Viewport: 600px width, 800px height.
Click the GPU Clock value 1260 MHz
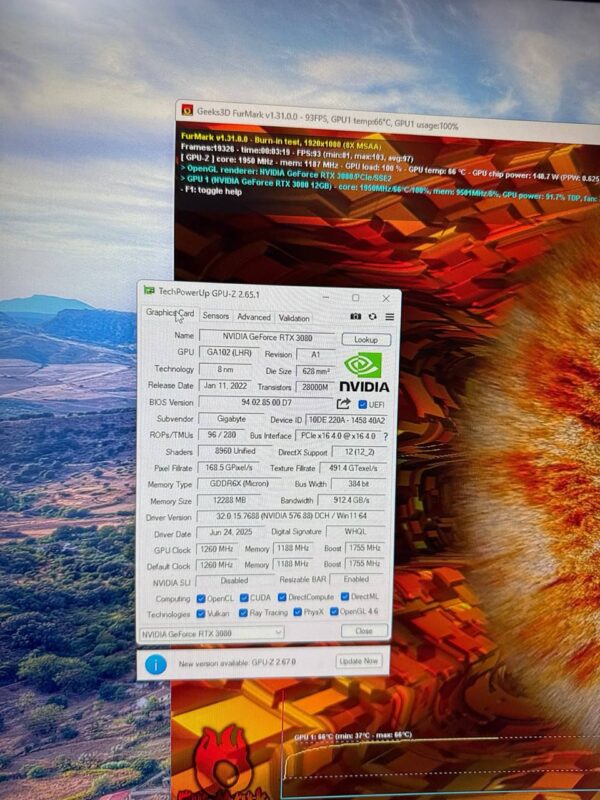[216, 549]
